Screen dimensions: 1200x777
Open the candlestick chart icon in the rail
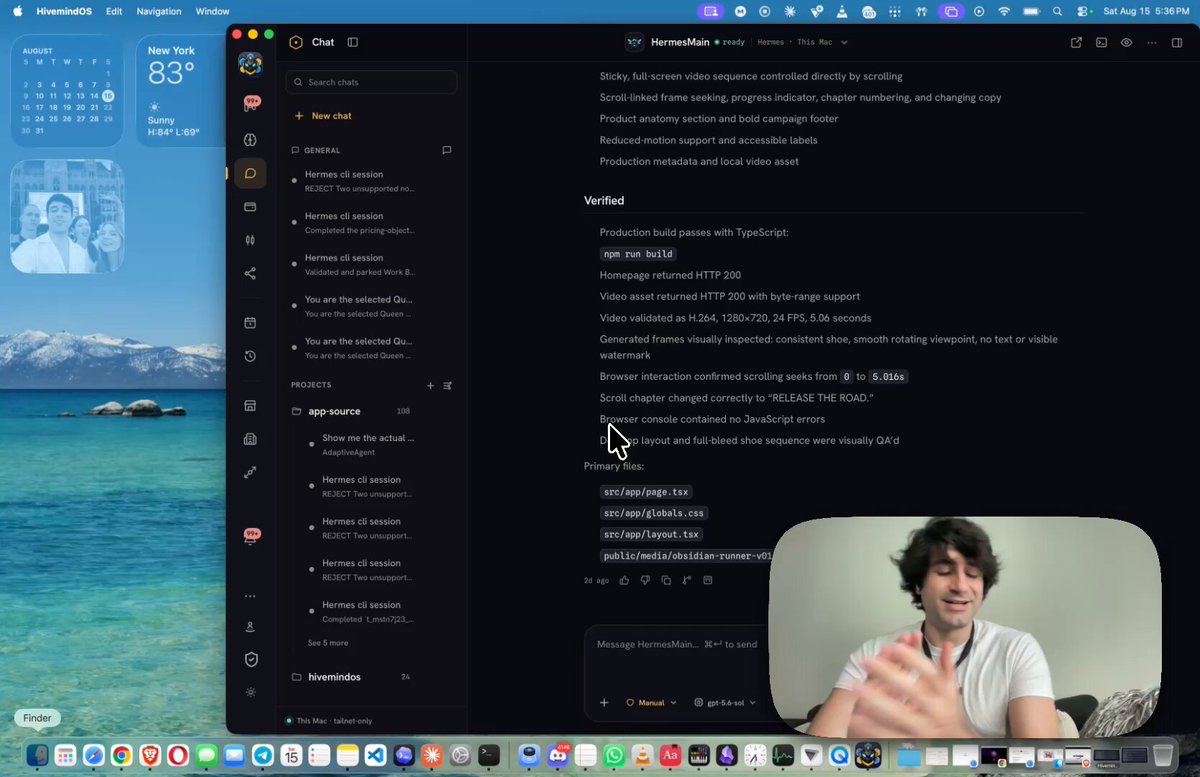point(250,240)
